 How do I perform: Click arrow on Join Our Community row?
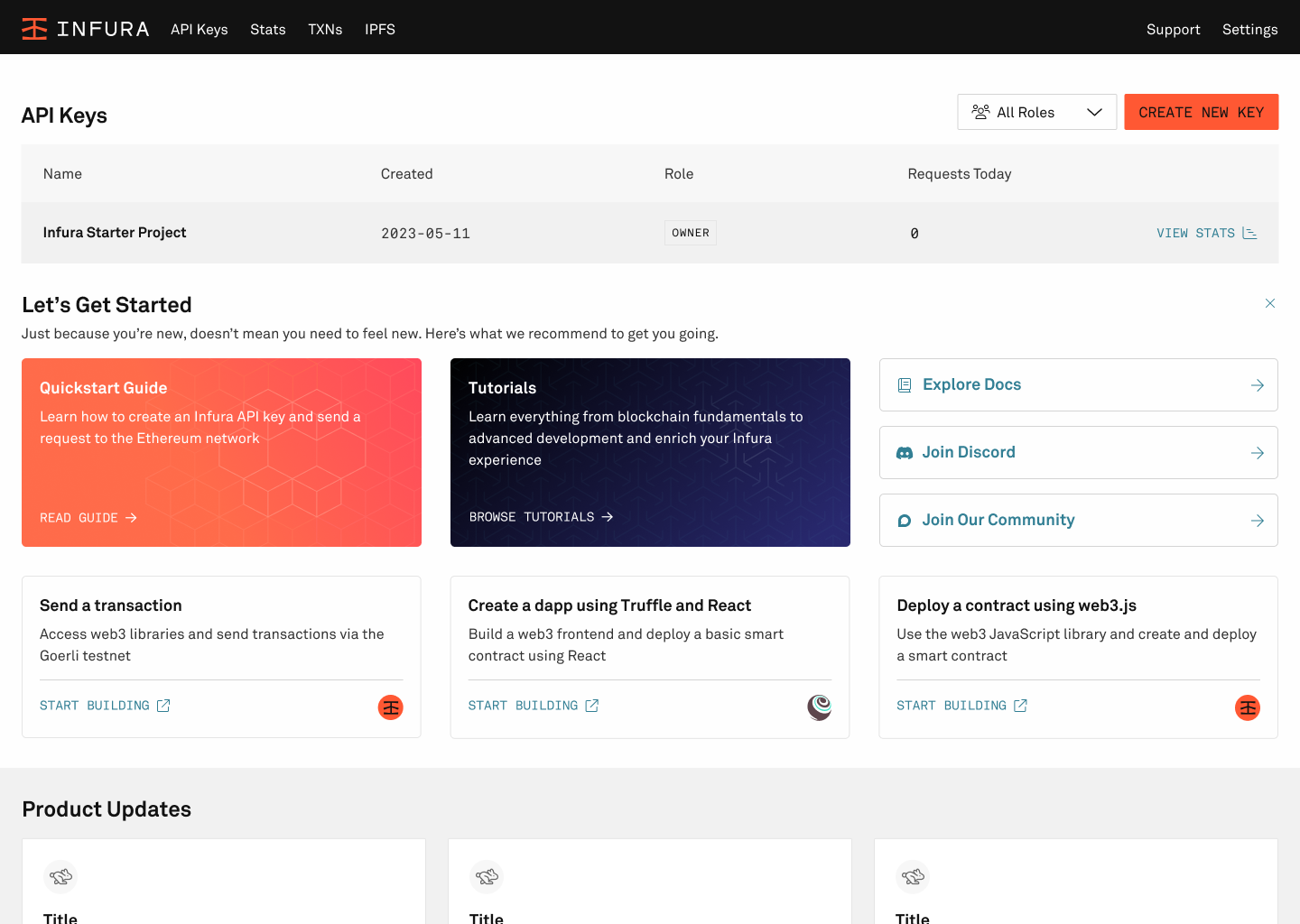click(x=1258, y=521)
